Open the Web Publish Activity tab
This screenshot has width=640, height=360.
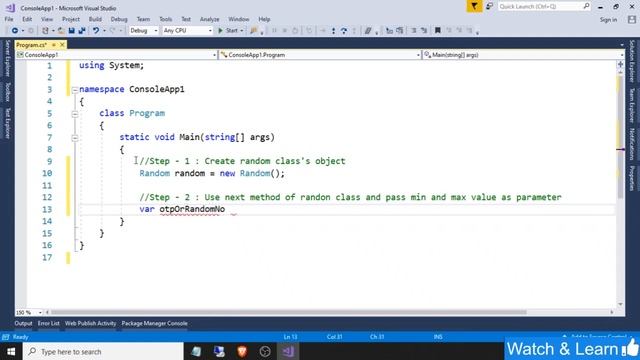point(90,323)
